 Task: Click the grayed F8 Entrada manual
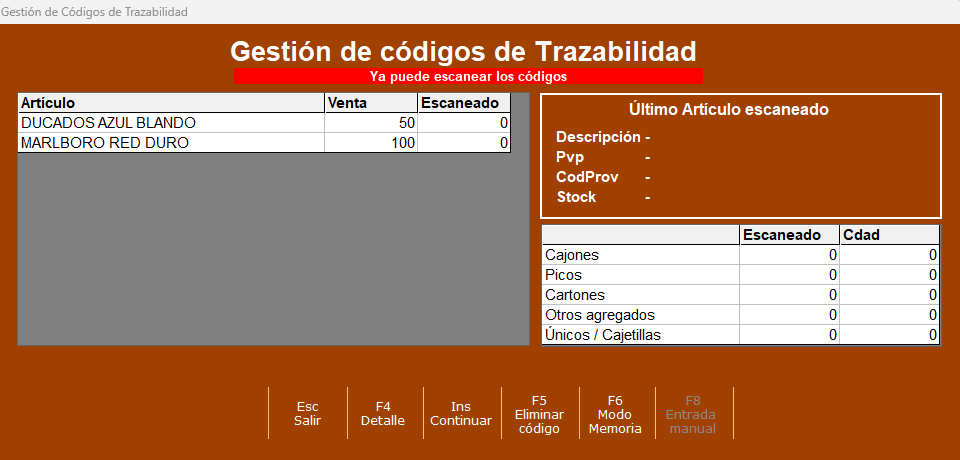coord(692,413)
